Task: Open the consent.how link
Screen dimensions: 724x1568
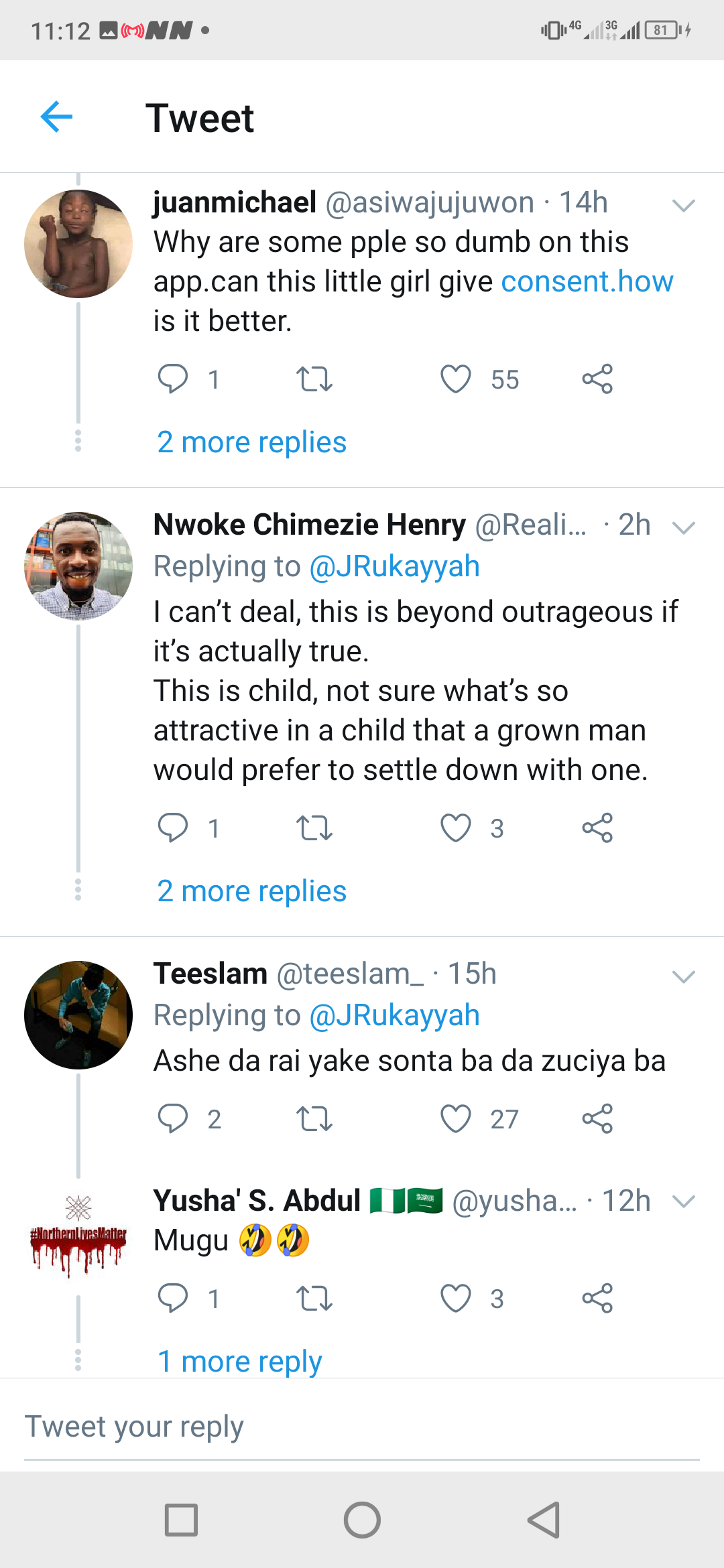Action: click(x=587, y=281)
